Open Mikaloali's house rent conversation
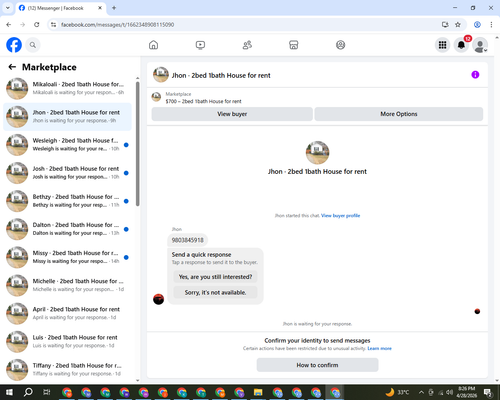The height and width of the screenshot is (400, 500). 67,89
